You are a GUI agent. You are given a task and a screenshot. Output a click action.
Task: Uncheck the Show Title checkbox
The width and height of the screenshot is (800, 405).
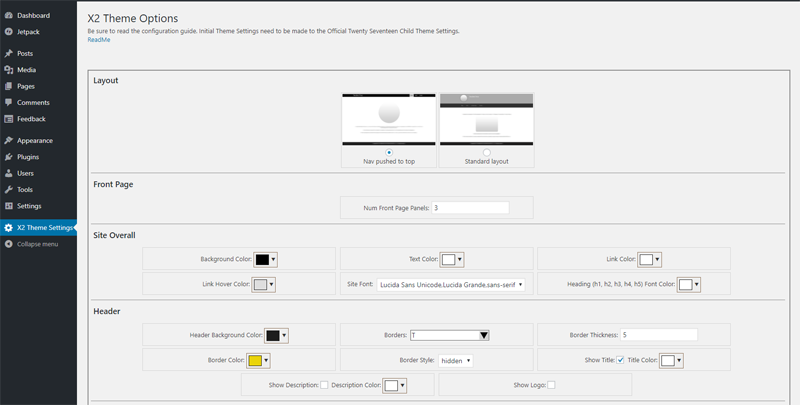click(x=620, y=360)
